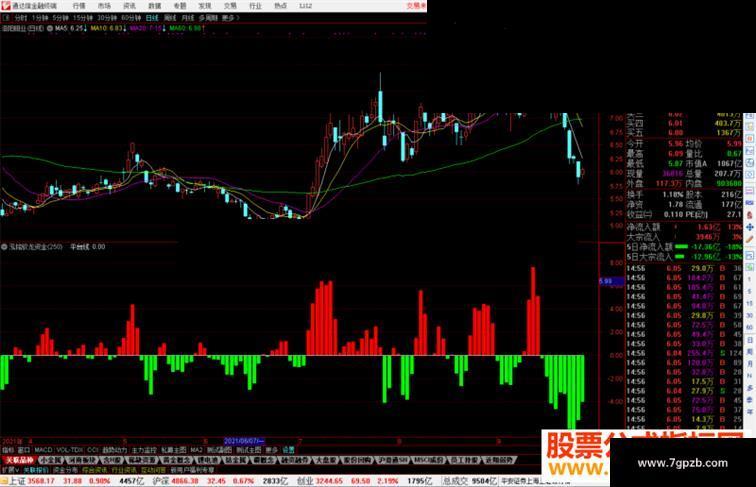
Task: Click the red app logo icon
Action: coord(6,6)
